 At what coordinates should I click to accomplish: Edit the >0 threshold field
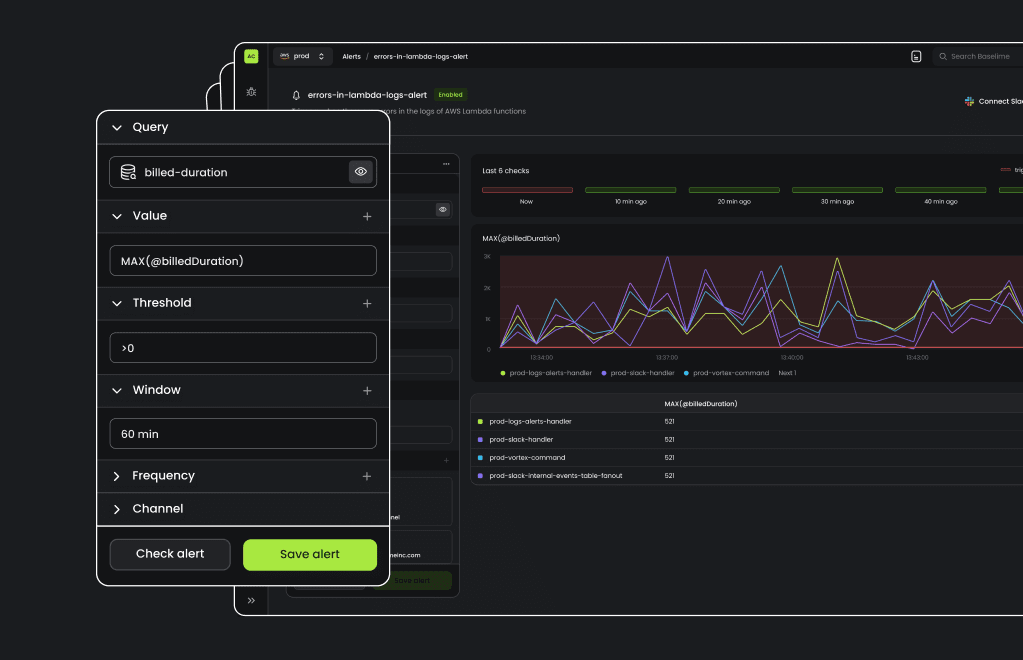point(243,348)
